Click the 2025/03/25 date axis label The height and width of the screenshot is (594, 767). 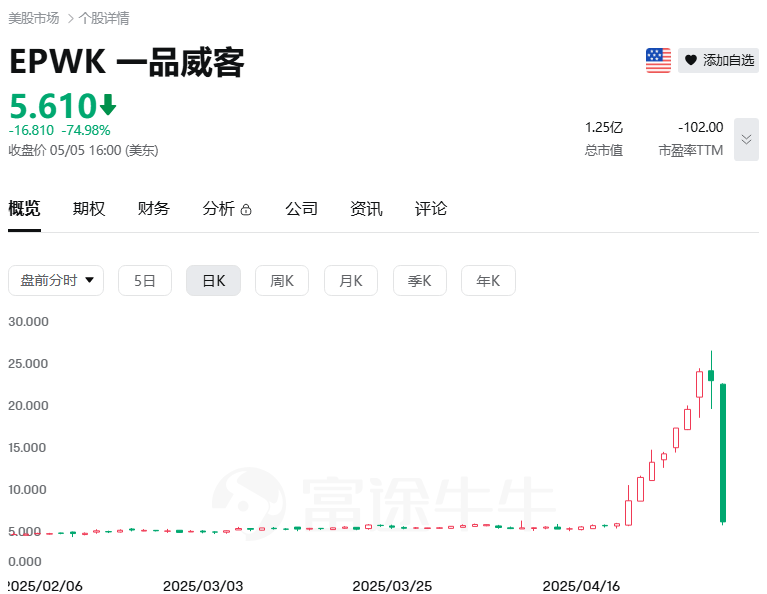[392, 586]
